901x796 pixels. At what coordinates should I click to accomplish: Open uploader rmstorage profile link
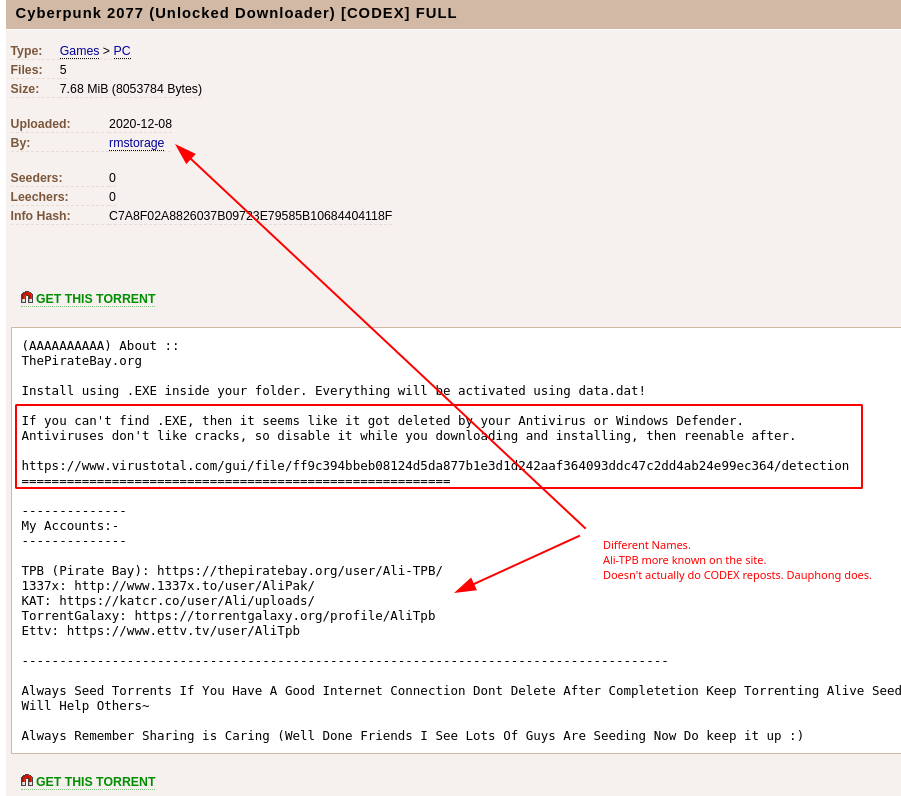click(x=136, y=143)
